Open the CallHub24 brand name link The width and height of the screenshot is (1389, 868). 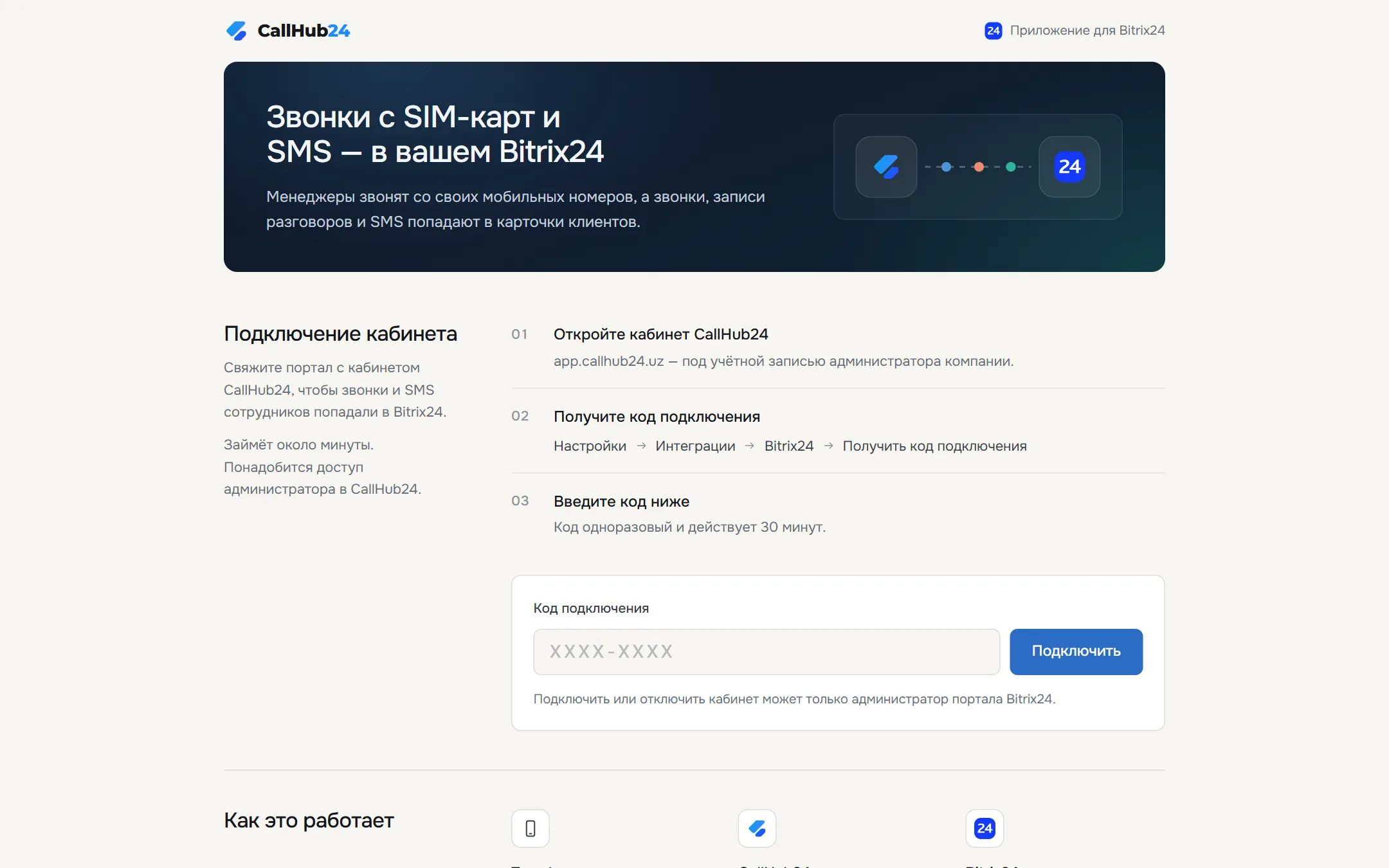(304, 30)
